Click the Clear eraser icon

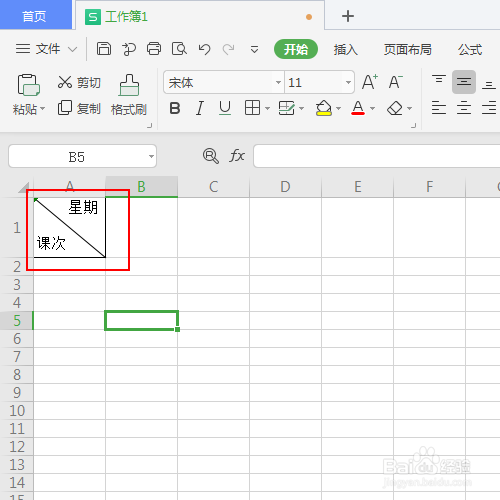coord(395,108)
